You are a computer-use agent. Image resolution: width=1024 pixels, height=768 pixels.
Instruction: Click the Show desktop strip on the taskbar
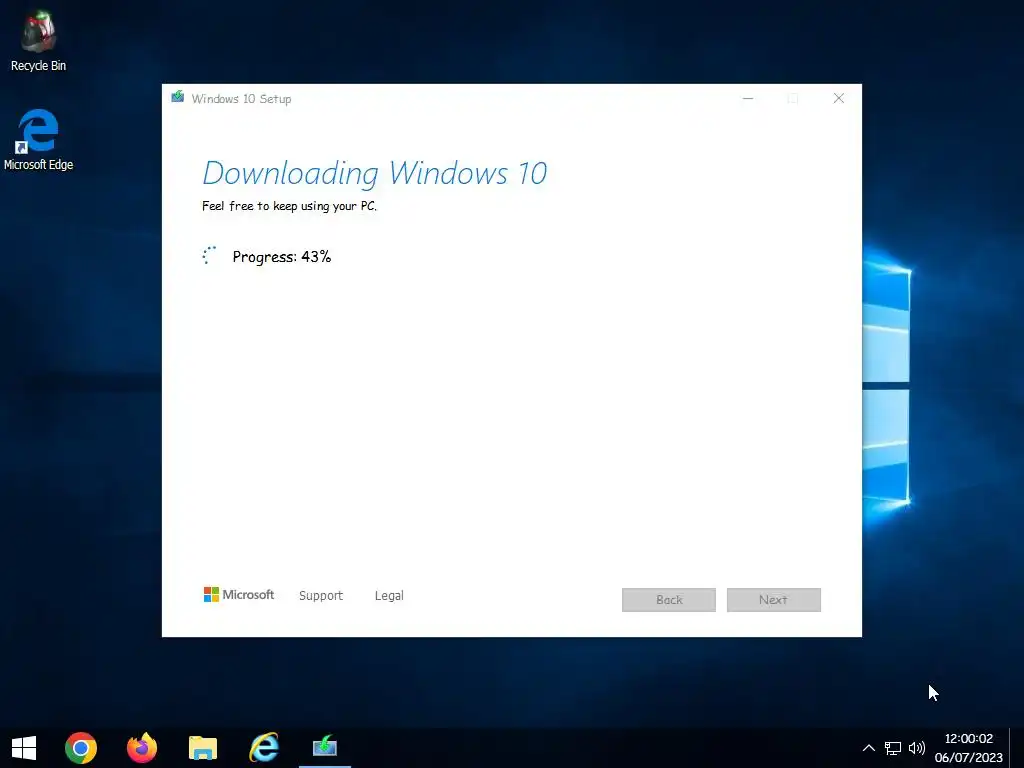tap(1017, 748)
